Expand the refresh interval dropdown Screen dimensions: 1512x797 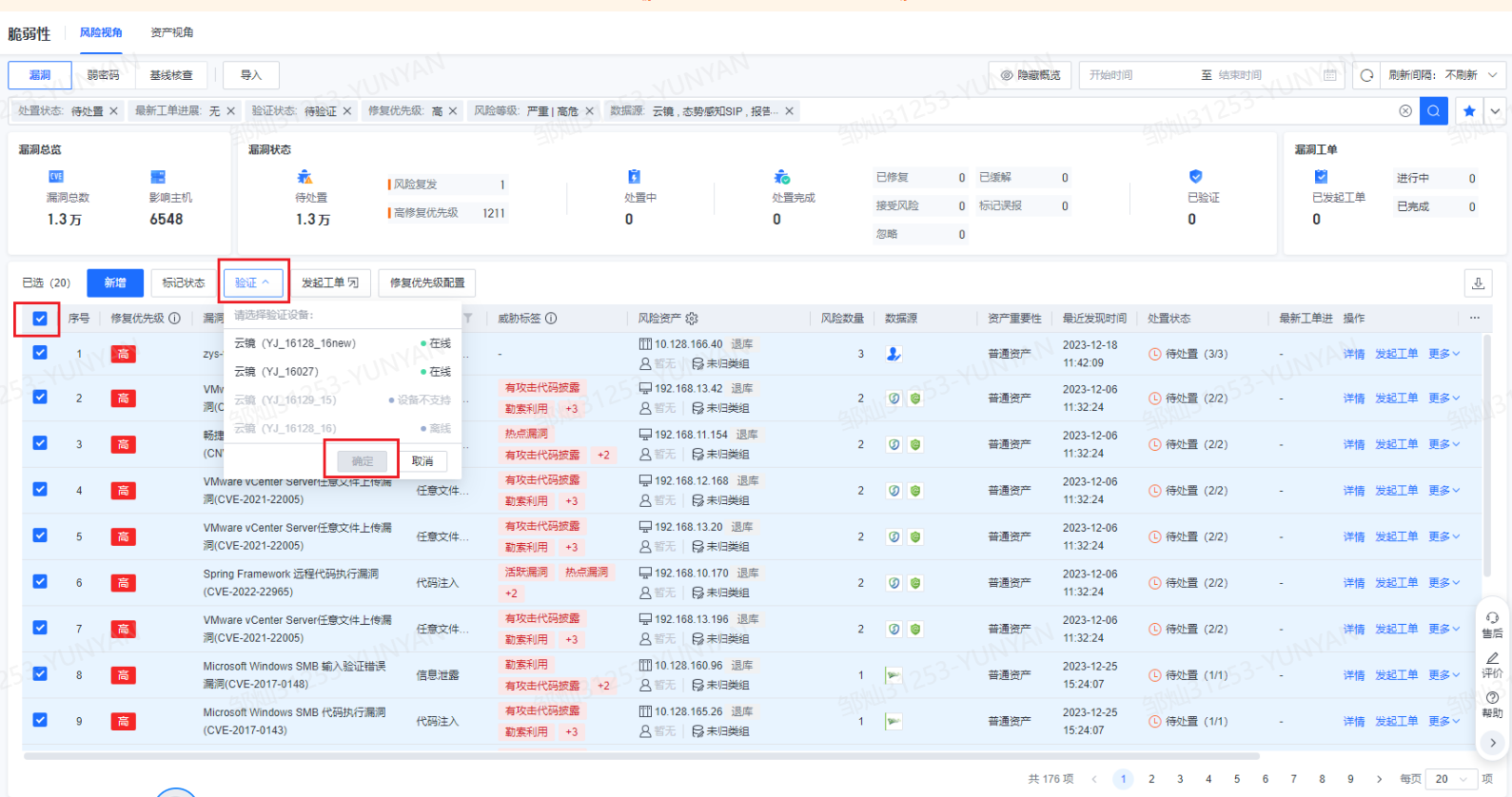coord(1492,75)
